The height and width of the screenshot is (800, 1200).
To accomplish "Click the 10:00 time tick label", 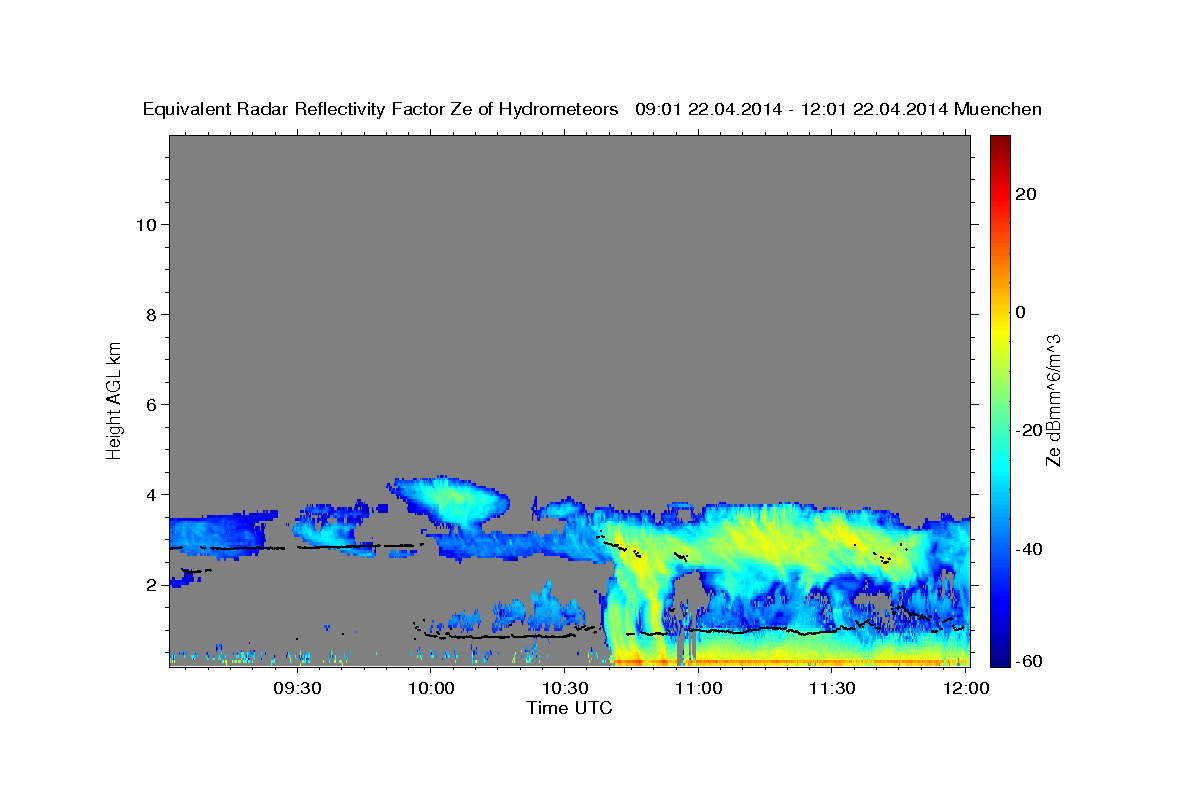I will 431,688.
